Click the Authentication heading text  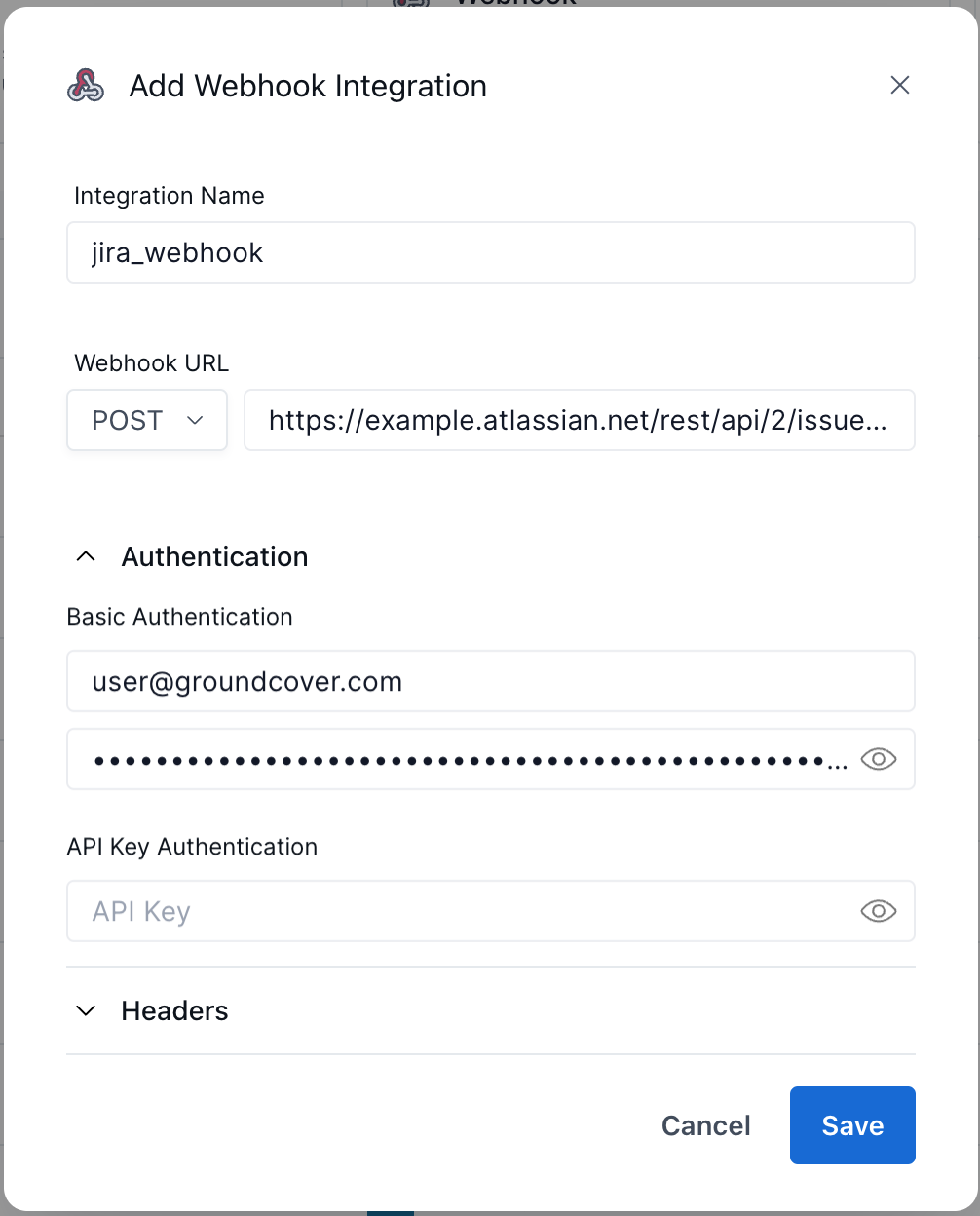(214, 556)
